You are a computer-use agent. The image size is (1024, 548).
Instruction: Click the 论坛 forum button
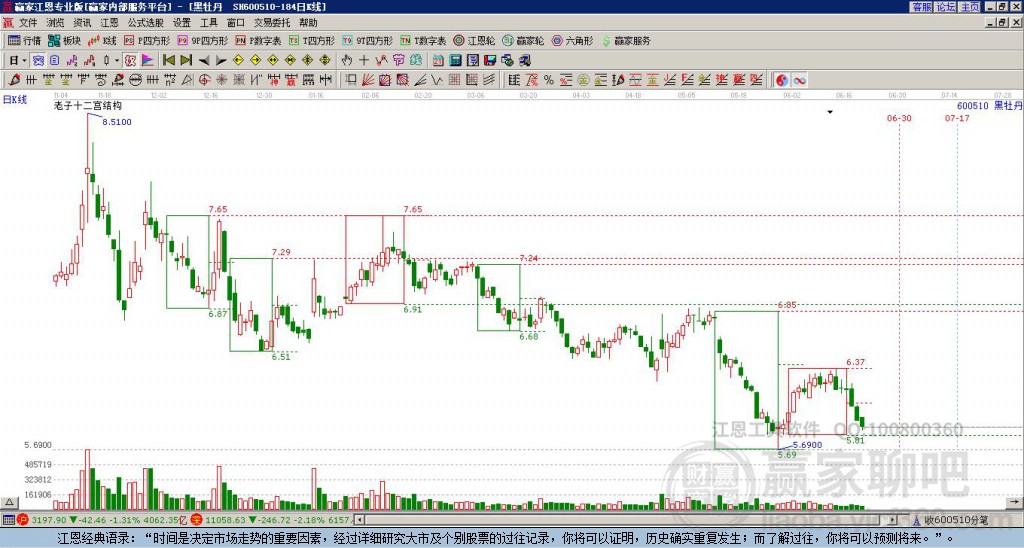945,7
